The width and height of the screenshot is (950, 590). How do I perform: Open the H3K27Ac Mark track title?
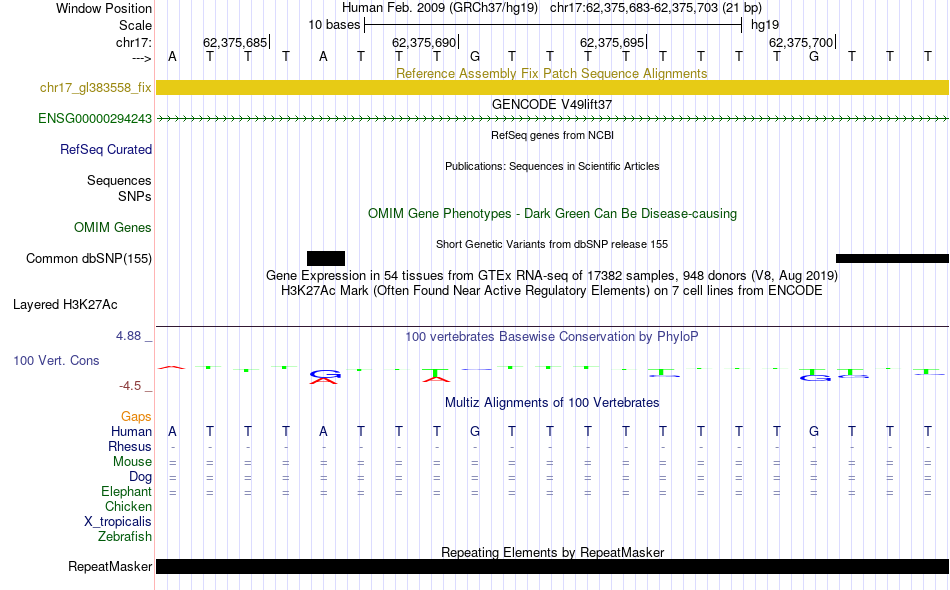[x=552, y=291]
